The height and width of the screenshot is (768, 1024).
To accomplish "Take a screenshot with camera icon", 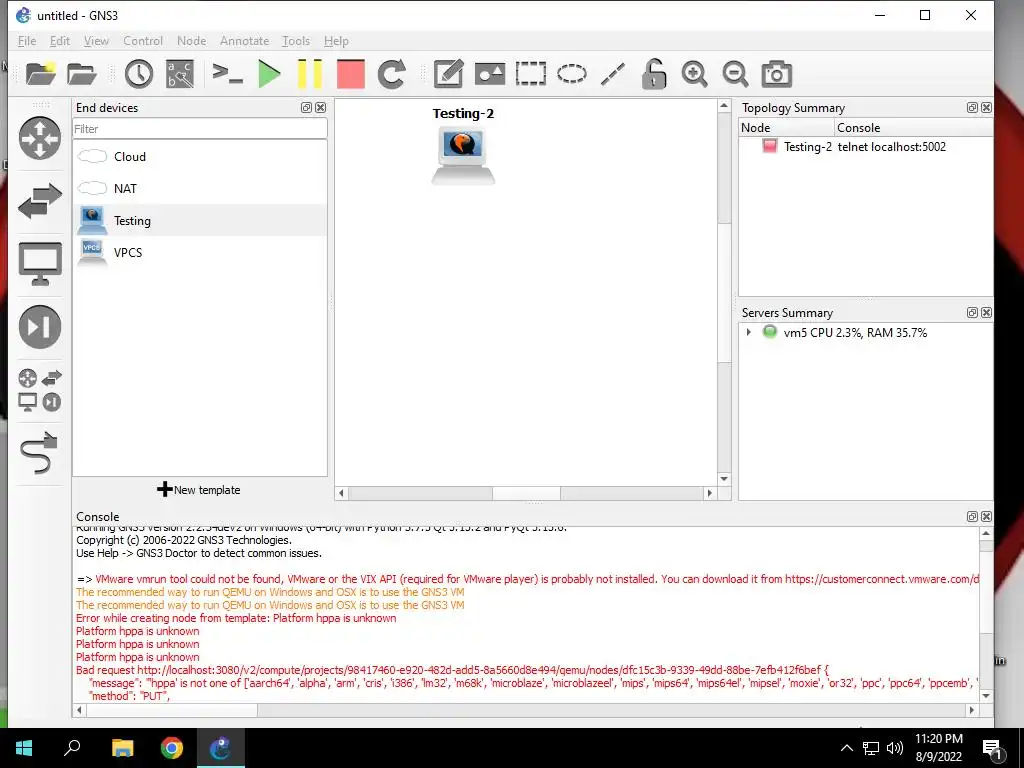I will pyautogui.click(x=776, y=74).
